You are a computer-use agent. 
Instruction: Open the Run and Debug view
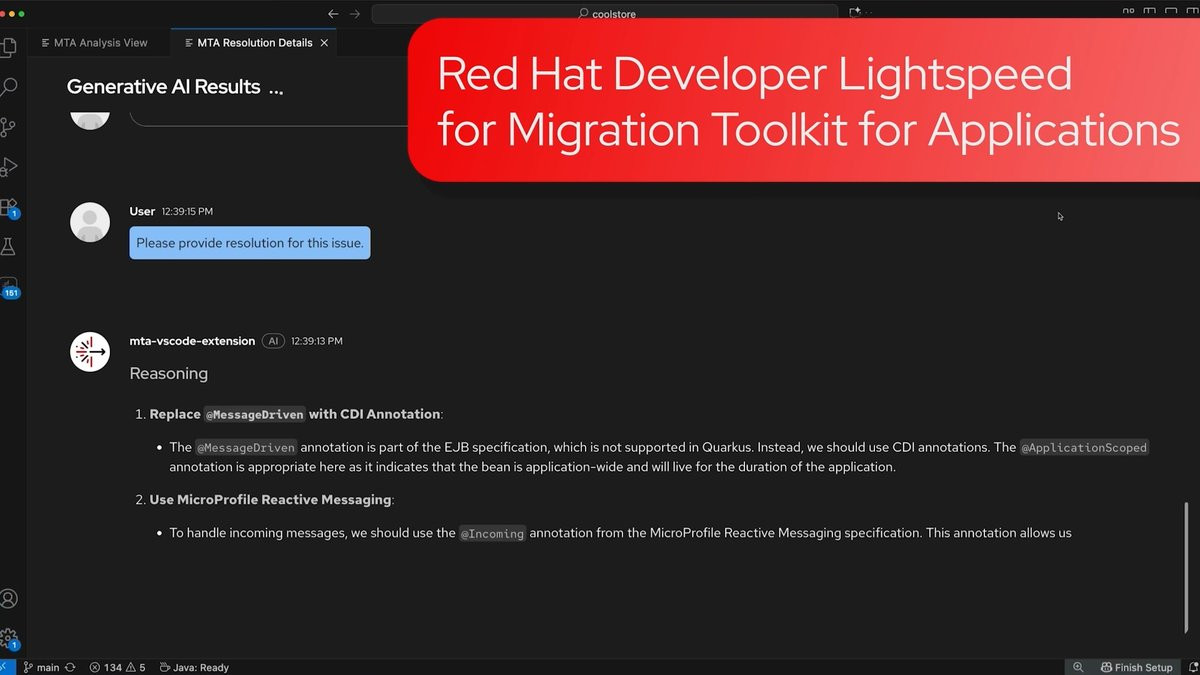[9, 167]
